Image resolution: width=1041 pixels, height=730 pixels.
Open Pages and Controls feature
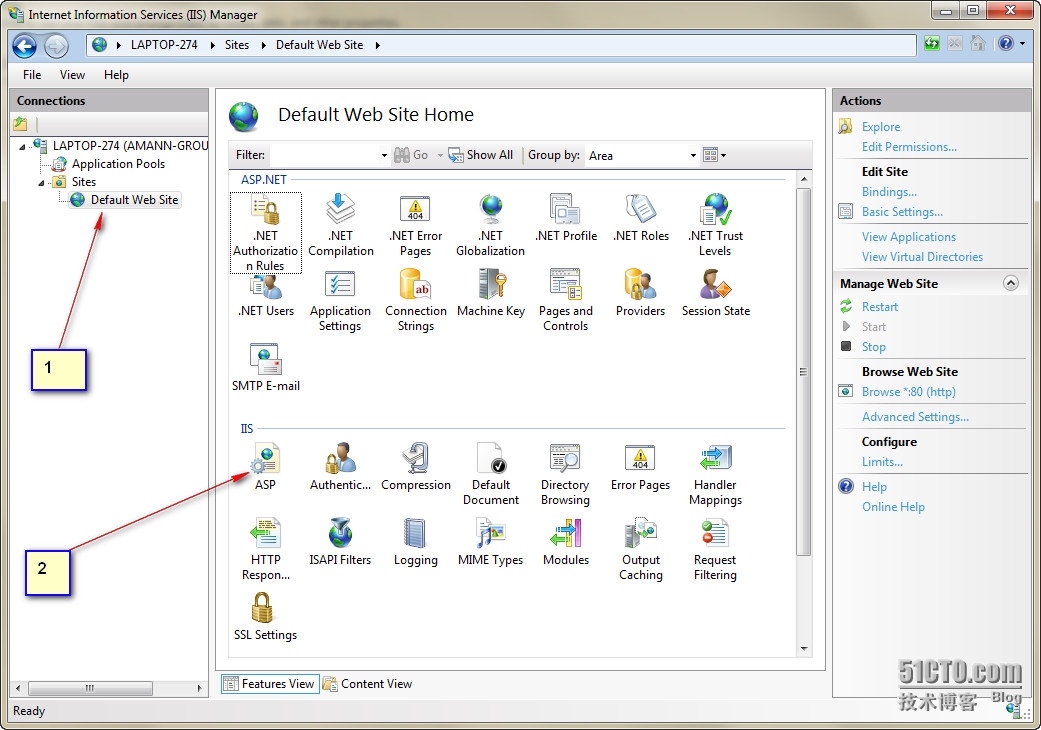pyautogui.click(x=566, y=301)
